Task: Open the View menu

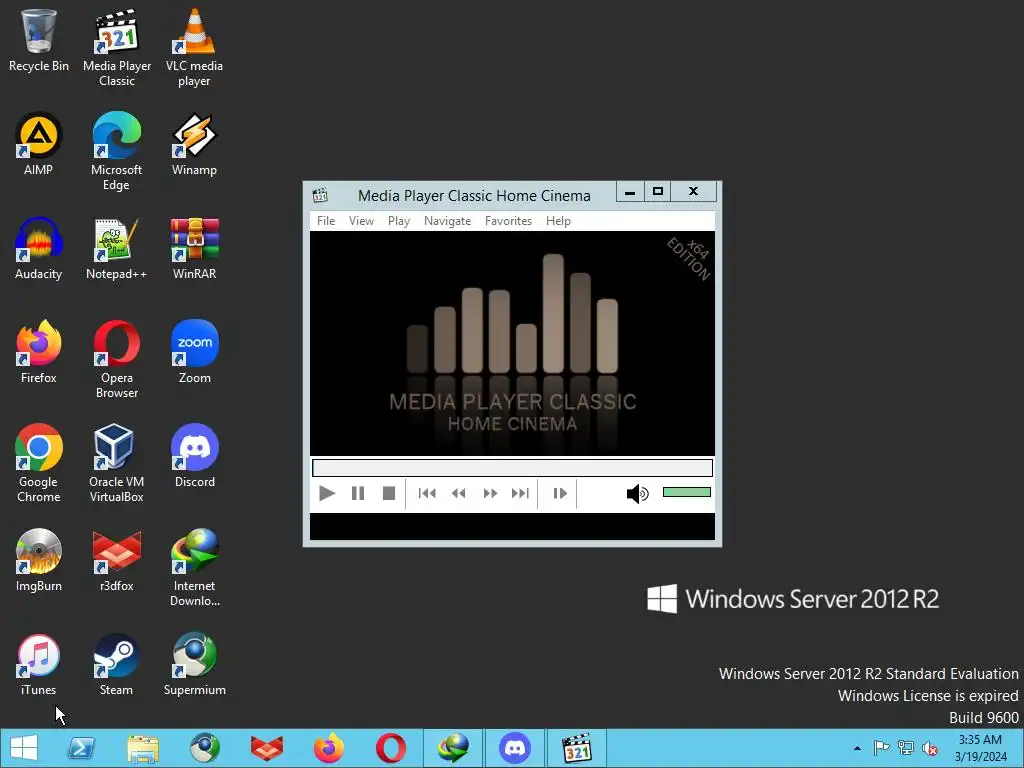Action: pyautogui.click(x=361, y=221)
